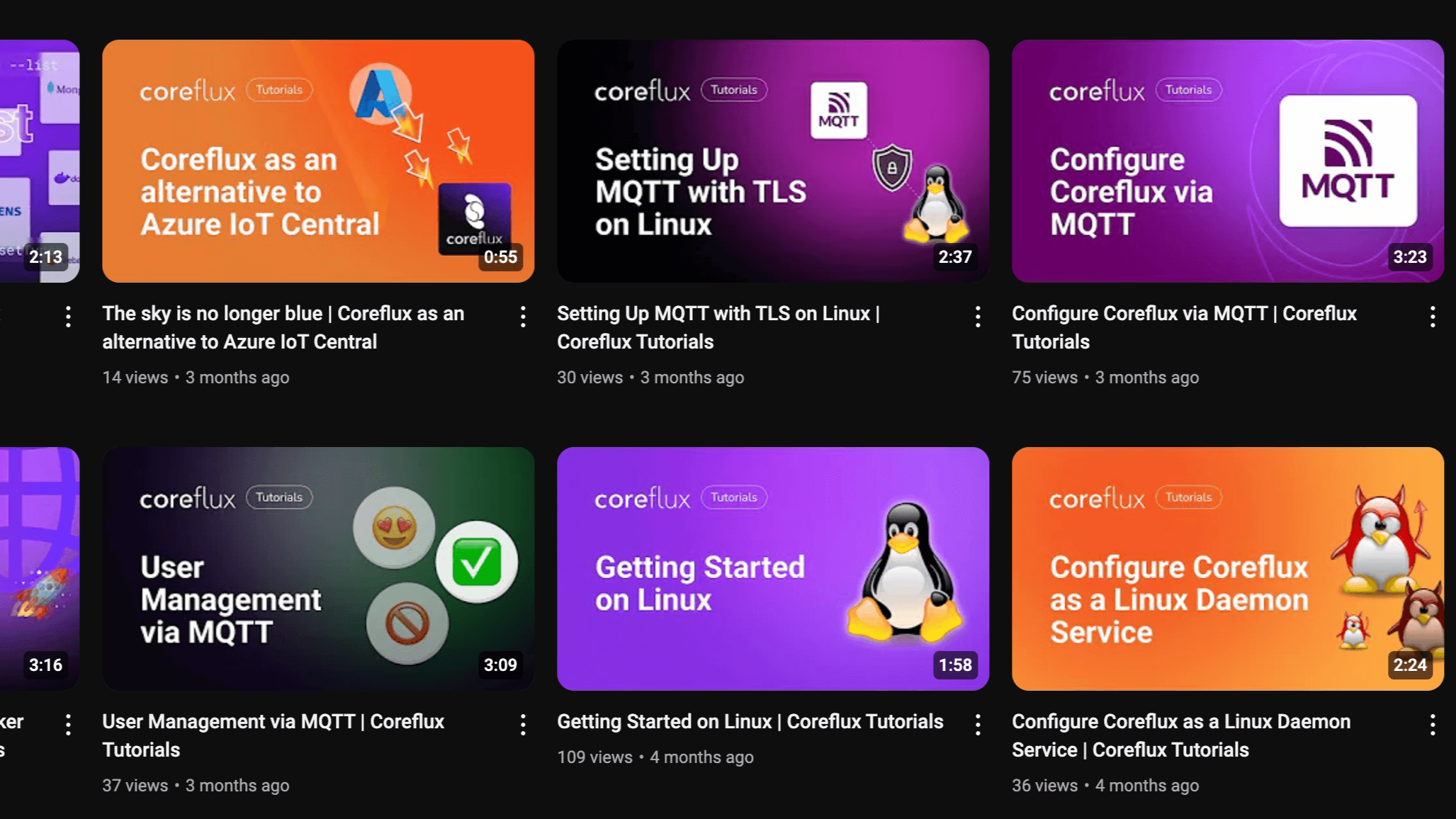The width and height of the screenshot is (1456, 819).
Task: Play the Linux Daemon Service thumbnail
Action: pyautogui.click(x=1228, y=568)
